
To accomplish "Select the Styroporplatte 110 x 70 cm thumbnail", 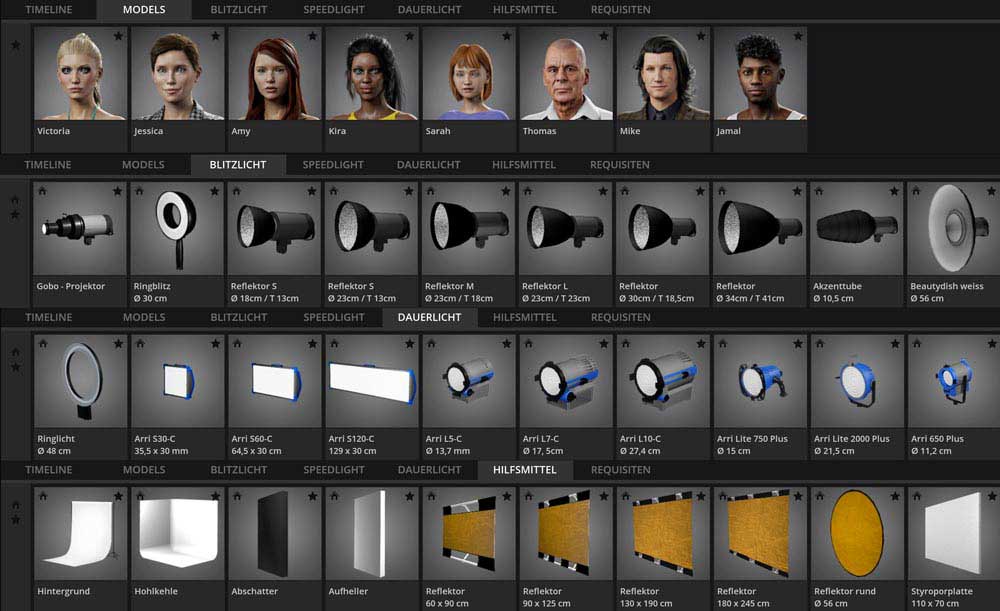I will point(953,533).
